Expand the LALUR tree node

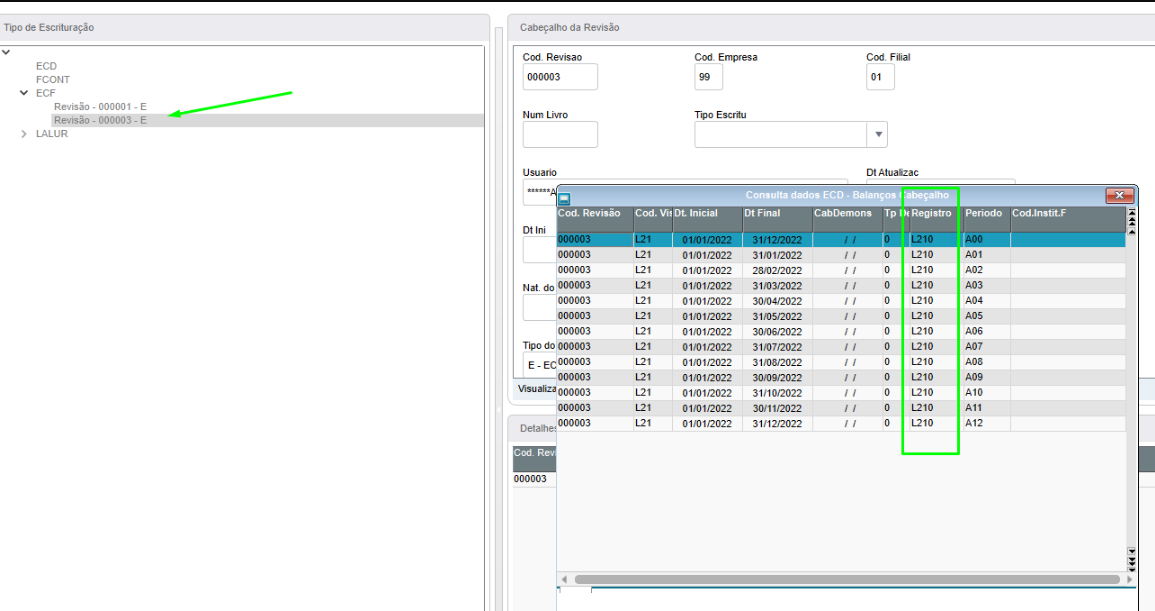[24, 134]
